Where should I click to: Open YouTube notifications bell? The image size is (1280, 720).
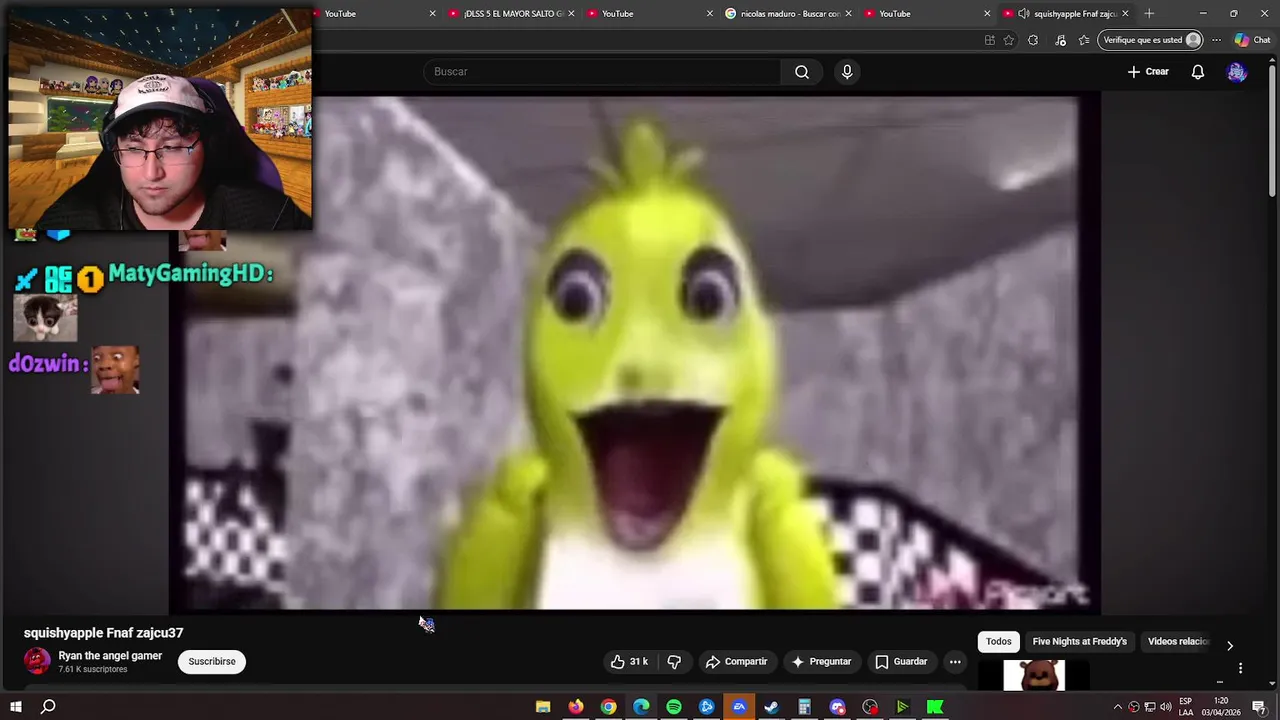coord(1197,72)
